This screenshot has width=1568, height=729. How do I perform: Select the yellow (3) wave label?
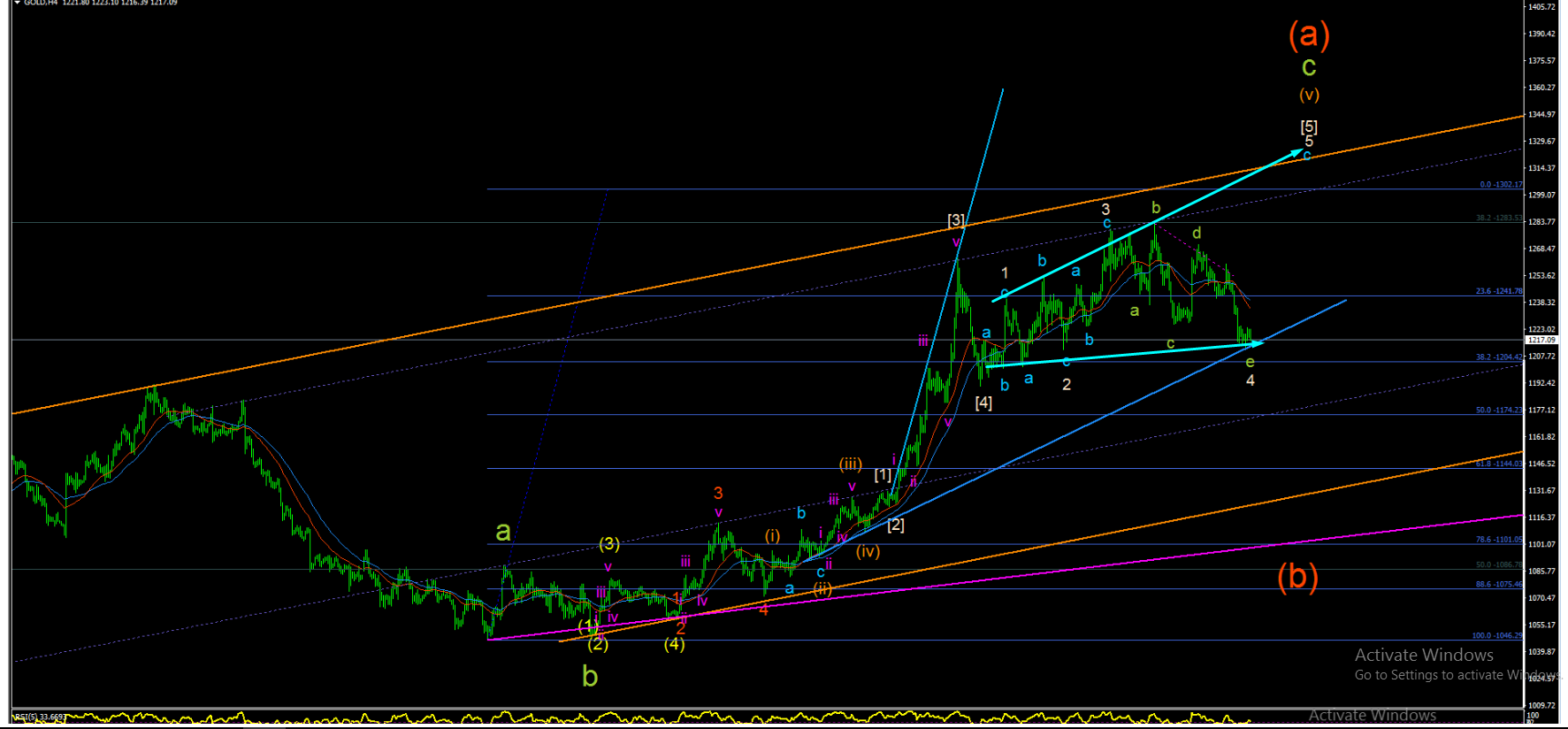point(609,544)
